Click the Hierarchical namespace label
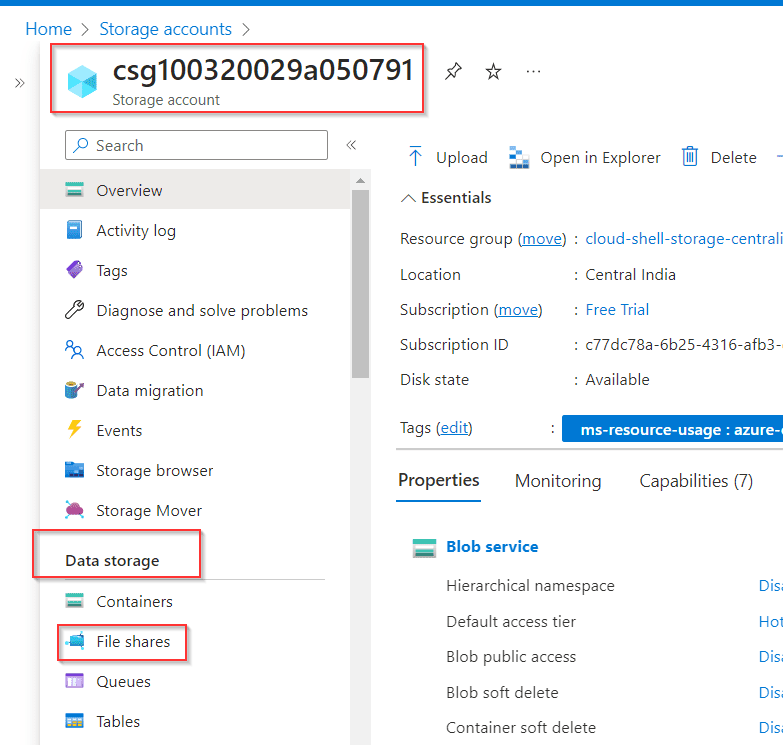783x745 pixels. (530, 586)
